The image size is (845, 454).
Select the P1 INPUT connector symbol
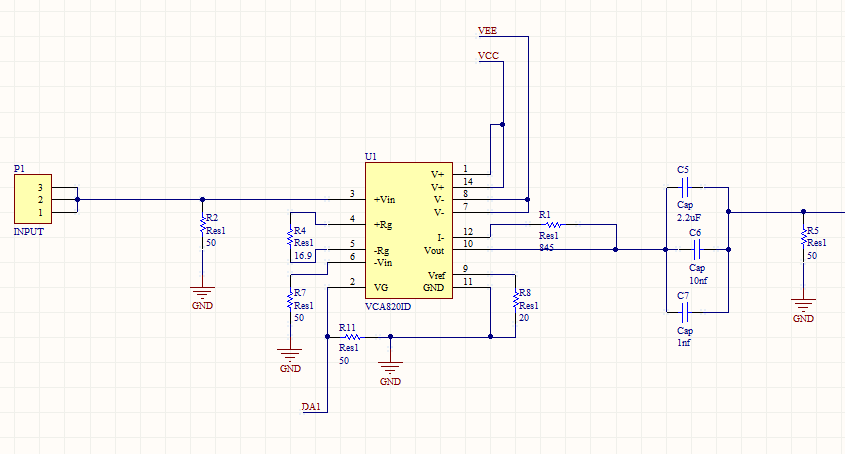[33, 199]
